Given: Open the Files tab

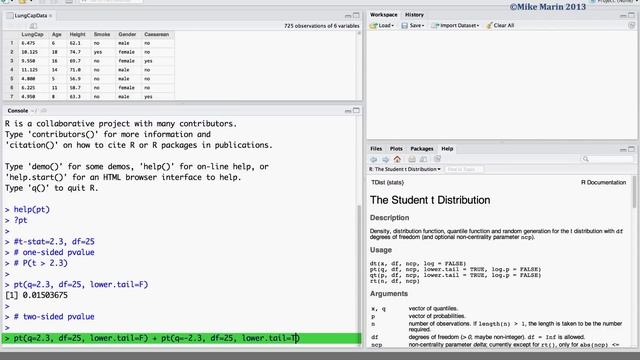Looking at the screenshot, I should [376, 149].
